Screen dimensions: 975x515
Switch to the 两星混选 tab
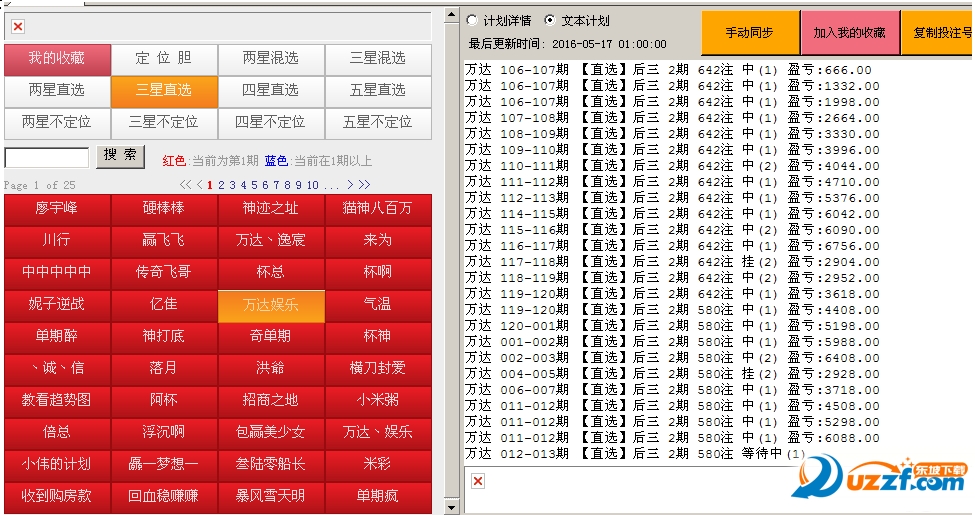point(271,59)
